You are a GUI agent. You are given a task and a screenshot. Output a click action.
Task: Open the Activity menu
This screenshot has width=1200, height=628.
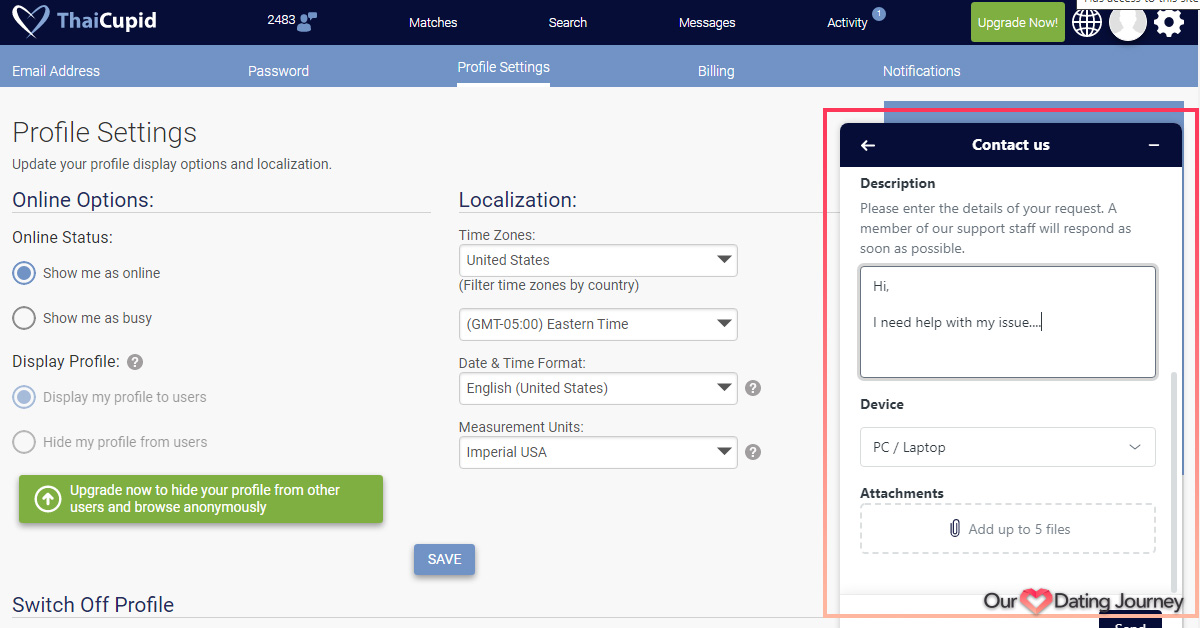(847, 23)
